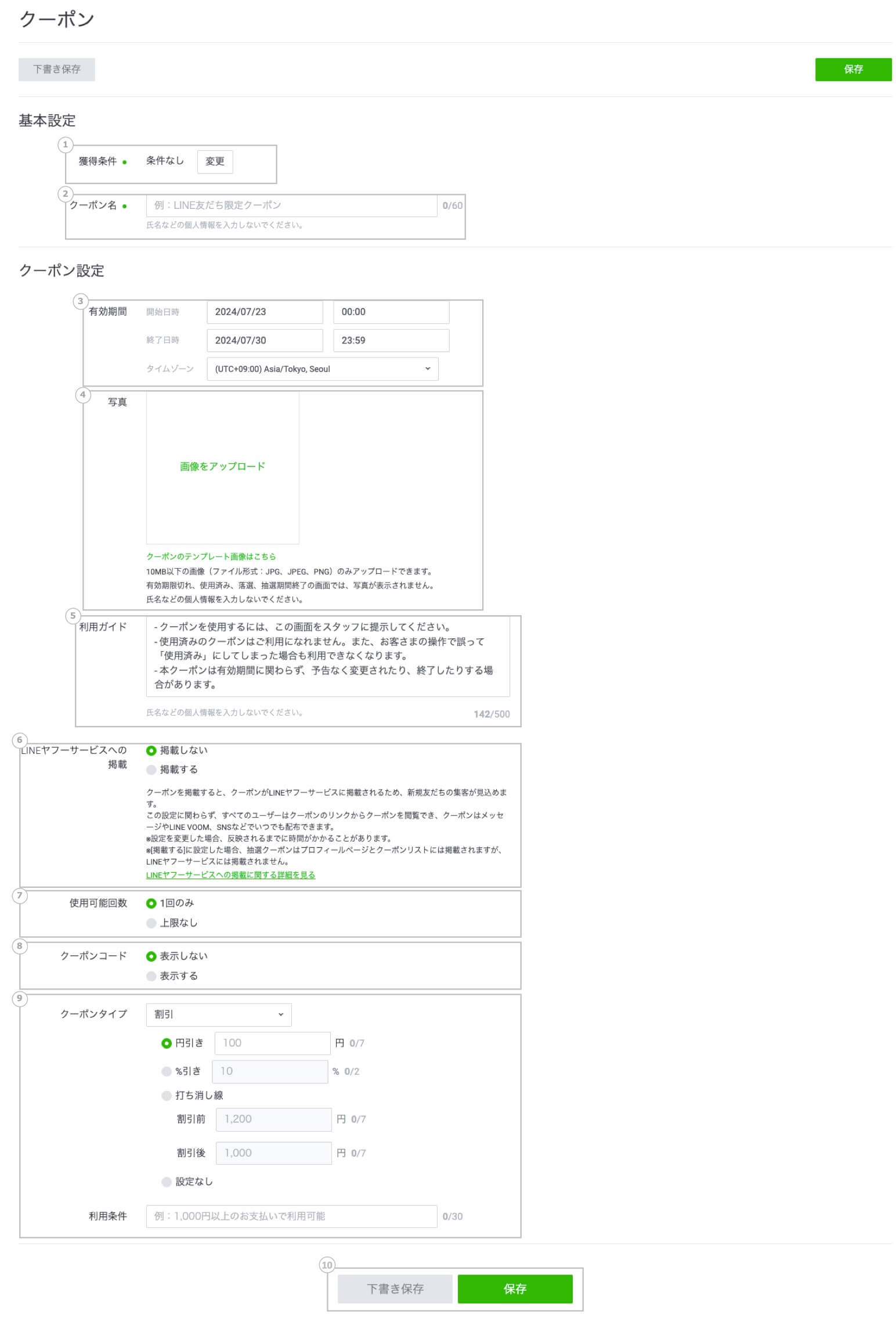Open the 終了日時 date field 2024/07/30
Screen dimensions: 896x1322
[x=265, y=340]
